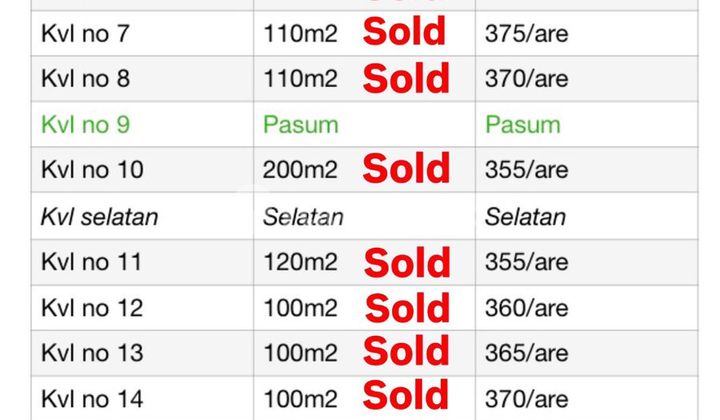Screen dimensions: 720x420
Task: Select the "Kvl no 8" cell
Action: tap(85, 79)
